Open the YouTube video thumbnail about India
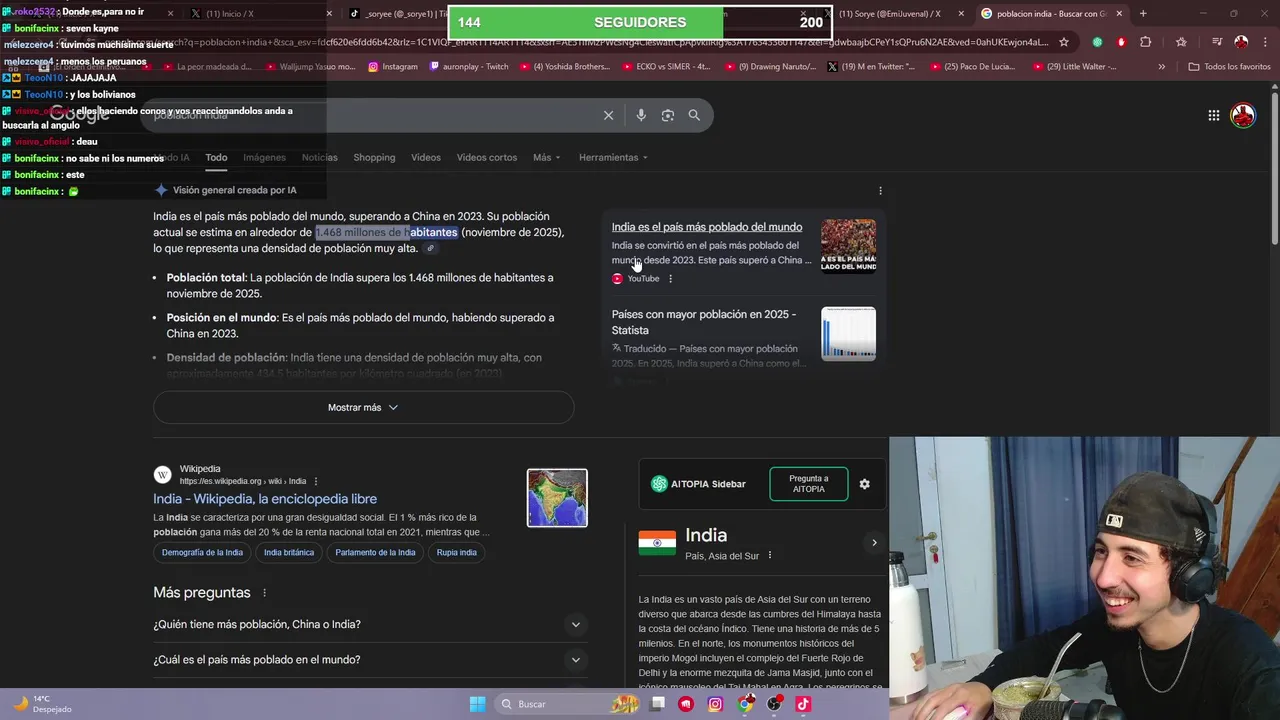Viewport: 1280px width, 720px height. 848,246
